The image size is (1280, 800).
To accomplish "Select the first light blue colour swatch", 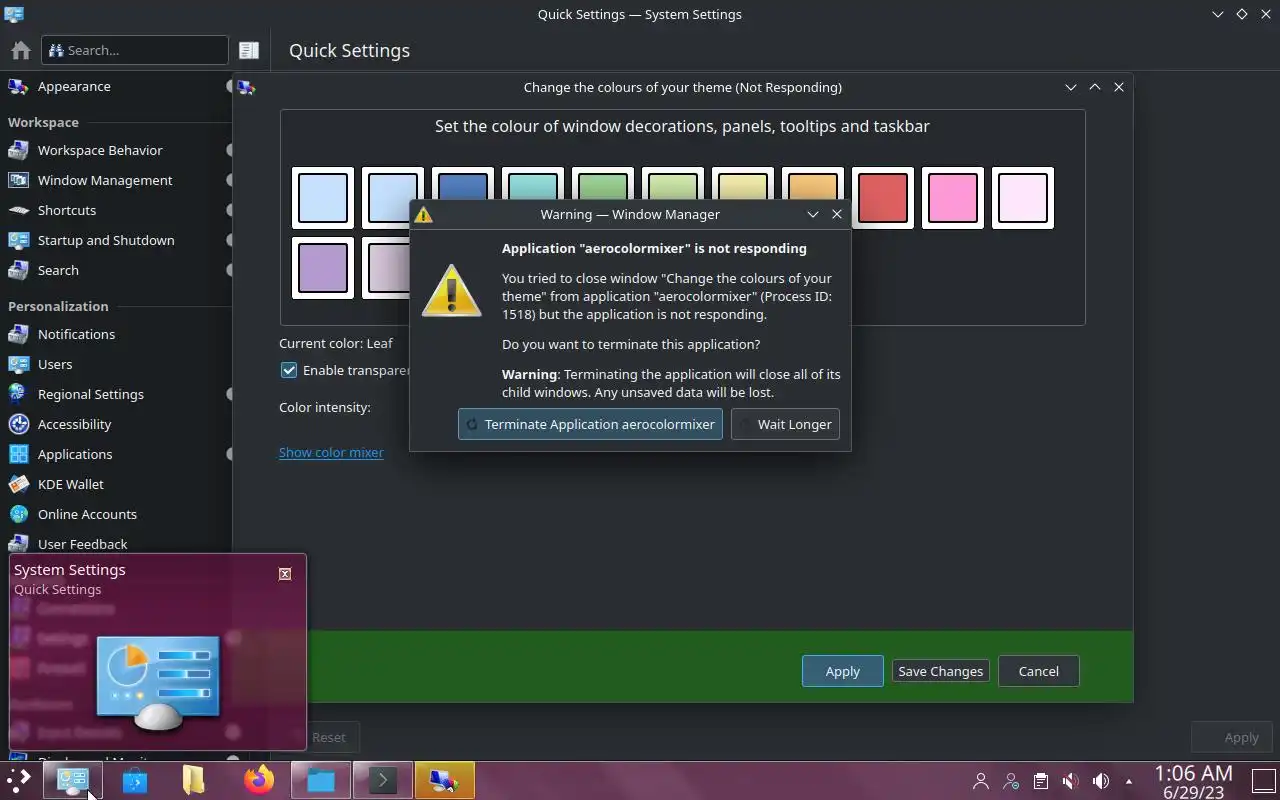I will tap(323, 198).
